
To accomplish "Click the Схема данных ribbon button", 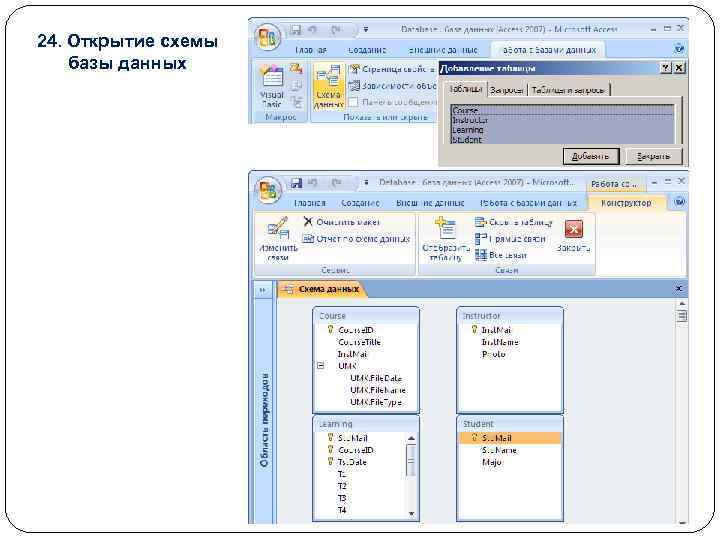I will [328, 87].
